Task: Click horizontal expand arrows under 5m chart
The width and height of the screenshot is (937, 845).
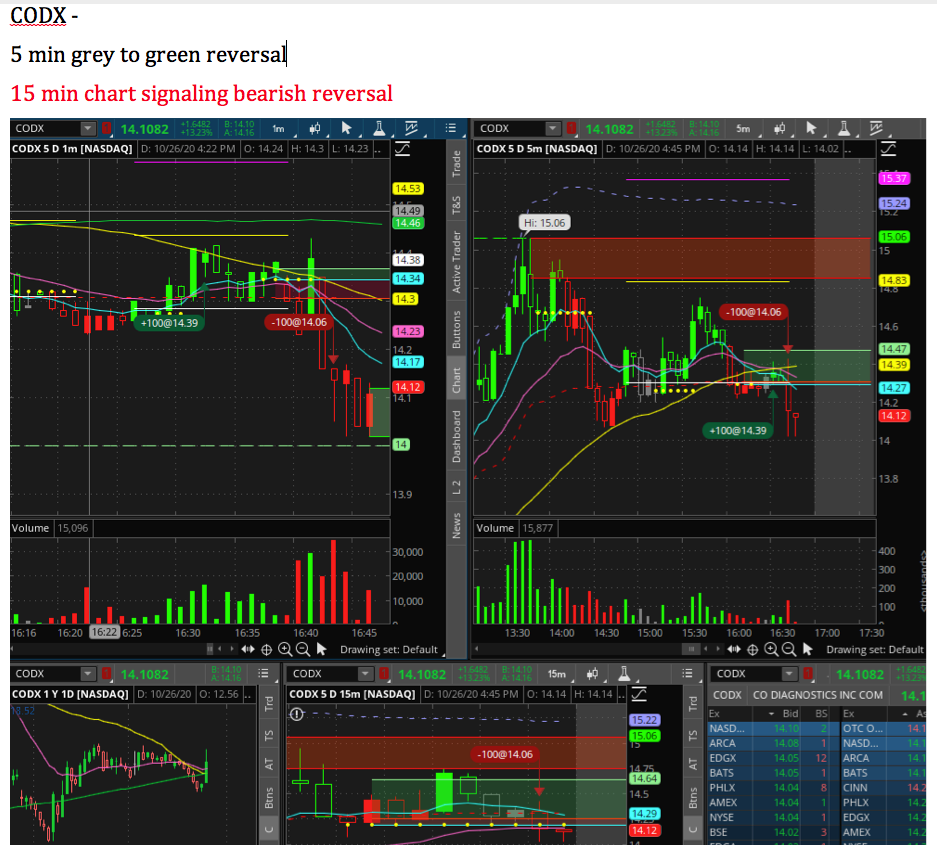Action: click(734, 650)
